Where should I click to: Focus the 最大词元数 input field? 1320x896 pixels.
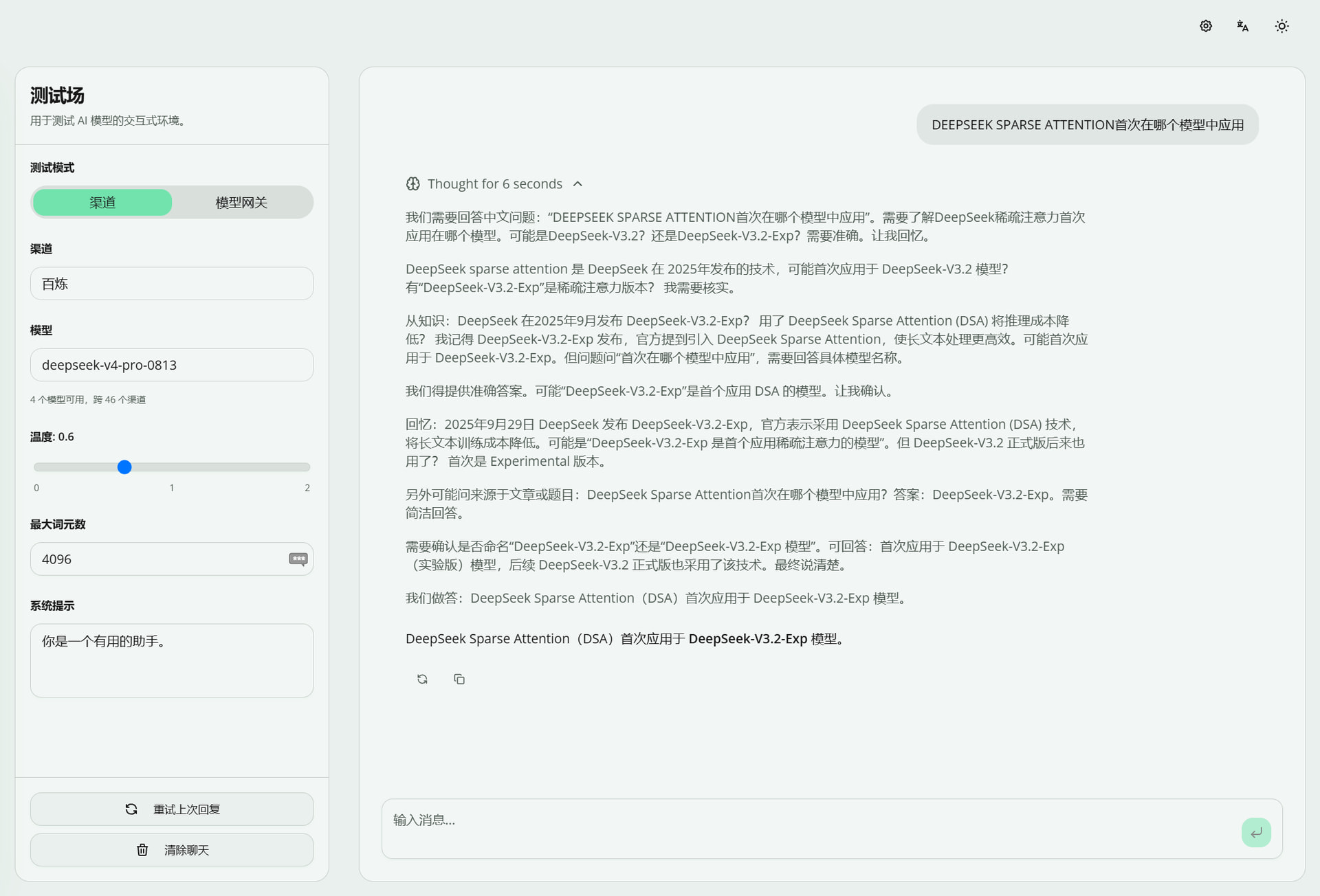click(172, 559)
